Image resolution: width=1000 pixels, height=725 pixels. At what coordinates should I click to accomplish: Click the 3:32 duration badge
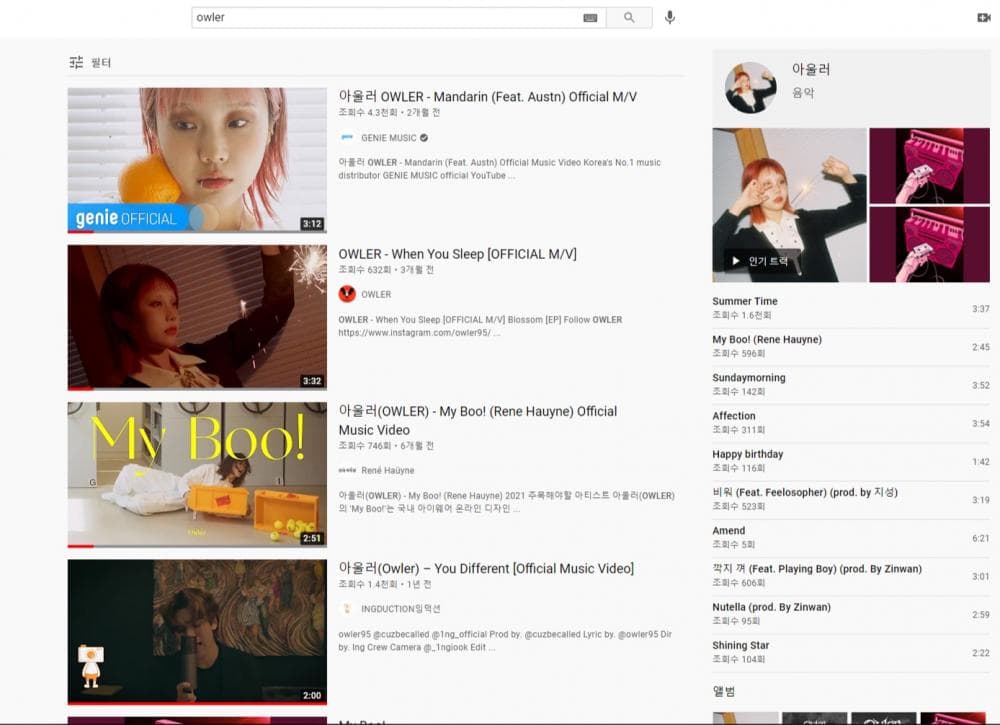tap(312, 381)
